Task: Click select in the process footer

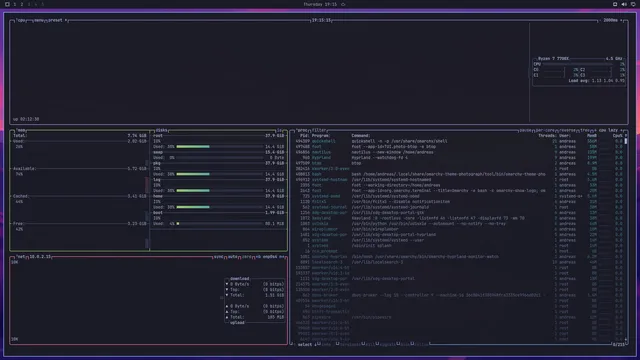Action: pyautogui.click(x=305, y=345)
